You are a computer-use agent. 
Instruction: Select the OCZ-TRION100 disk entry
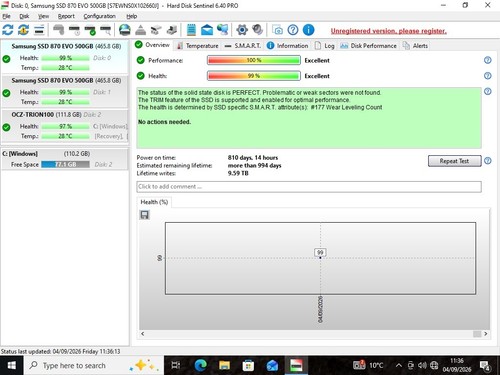tap(65, 125)
